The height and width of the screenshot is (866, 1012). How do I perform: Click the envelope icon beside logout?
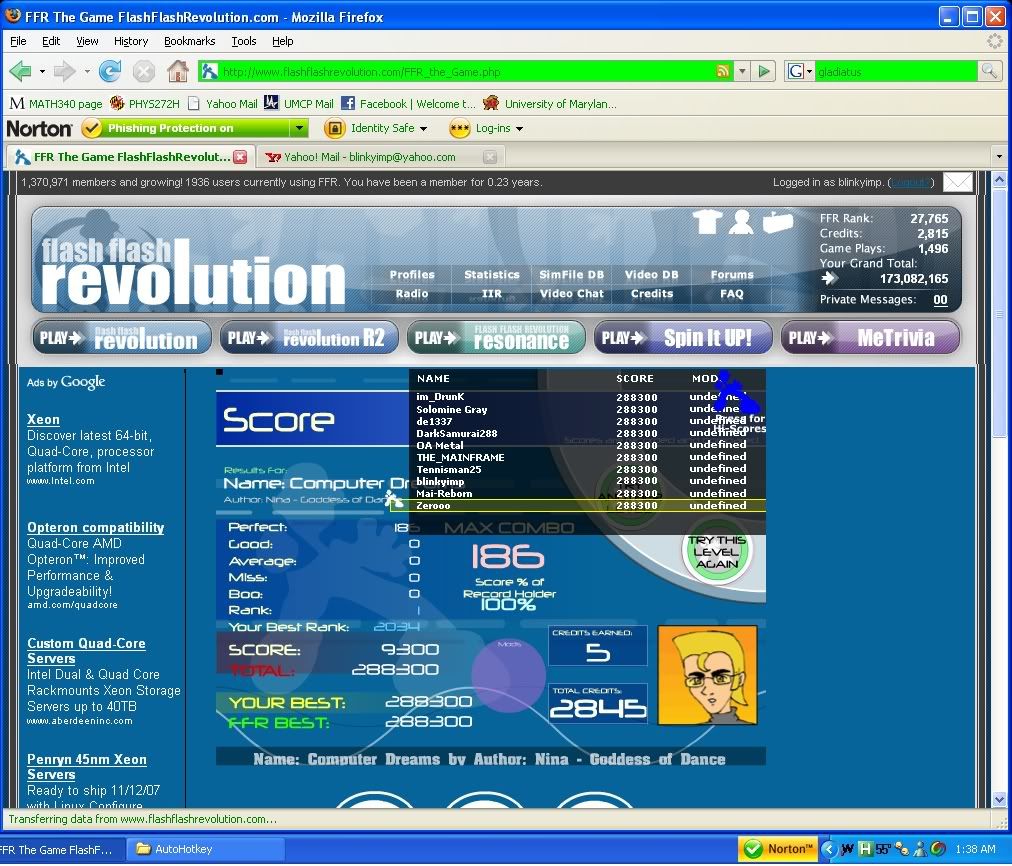(x=957, y=183)
